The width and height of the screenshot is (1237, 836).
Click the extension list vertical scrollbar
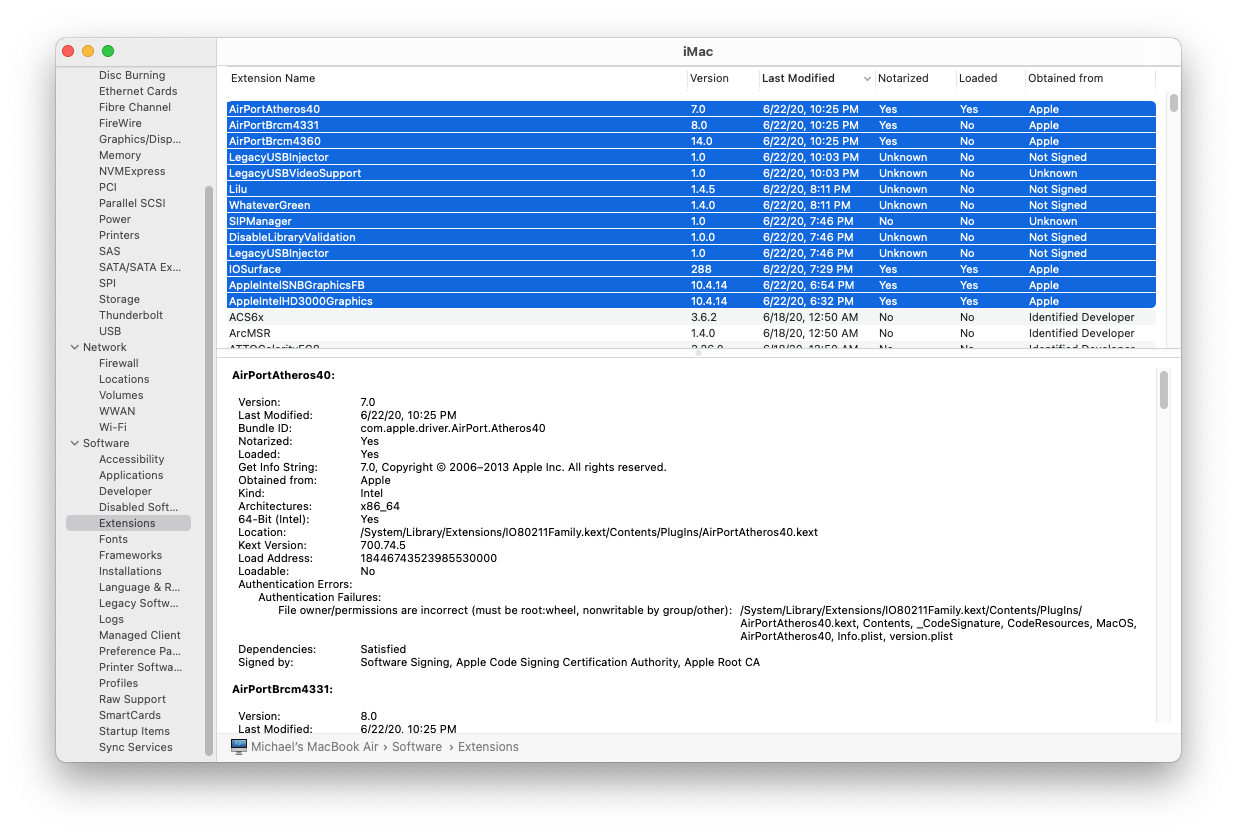coord(1174,102)
